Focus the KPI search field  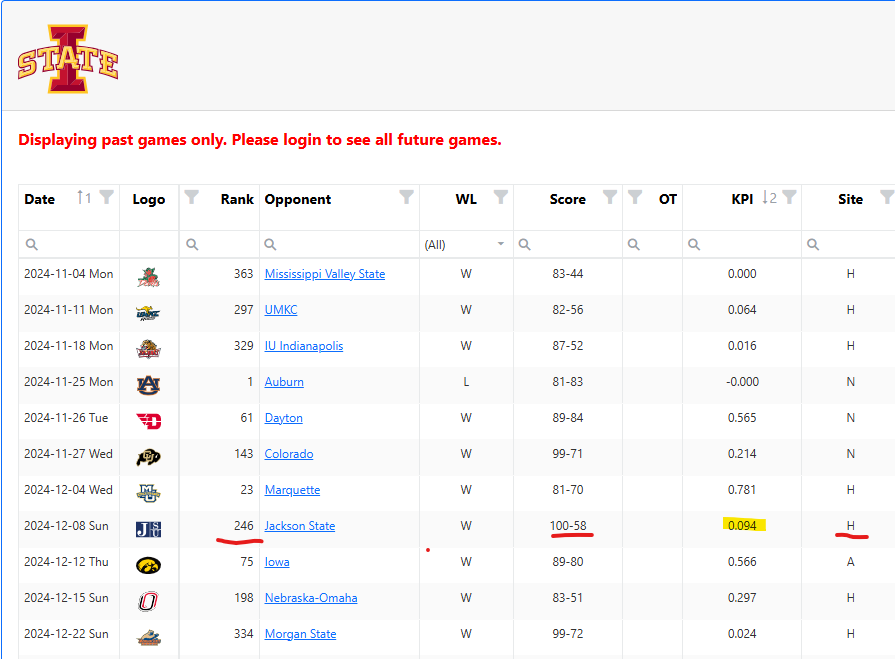742,244
